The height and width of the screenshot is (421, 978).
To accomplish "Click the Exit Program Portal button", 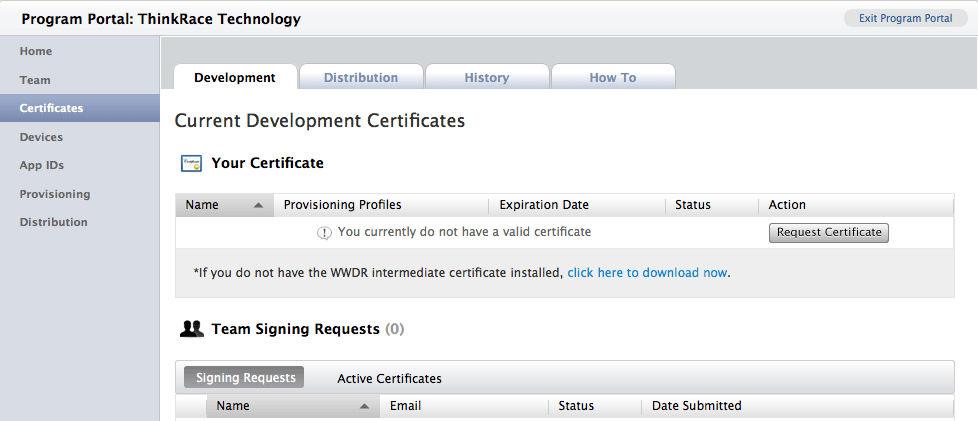I will point(905,18).
